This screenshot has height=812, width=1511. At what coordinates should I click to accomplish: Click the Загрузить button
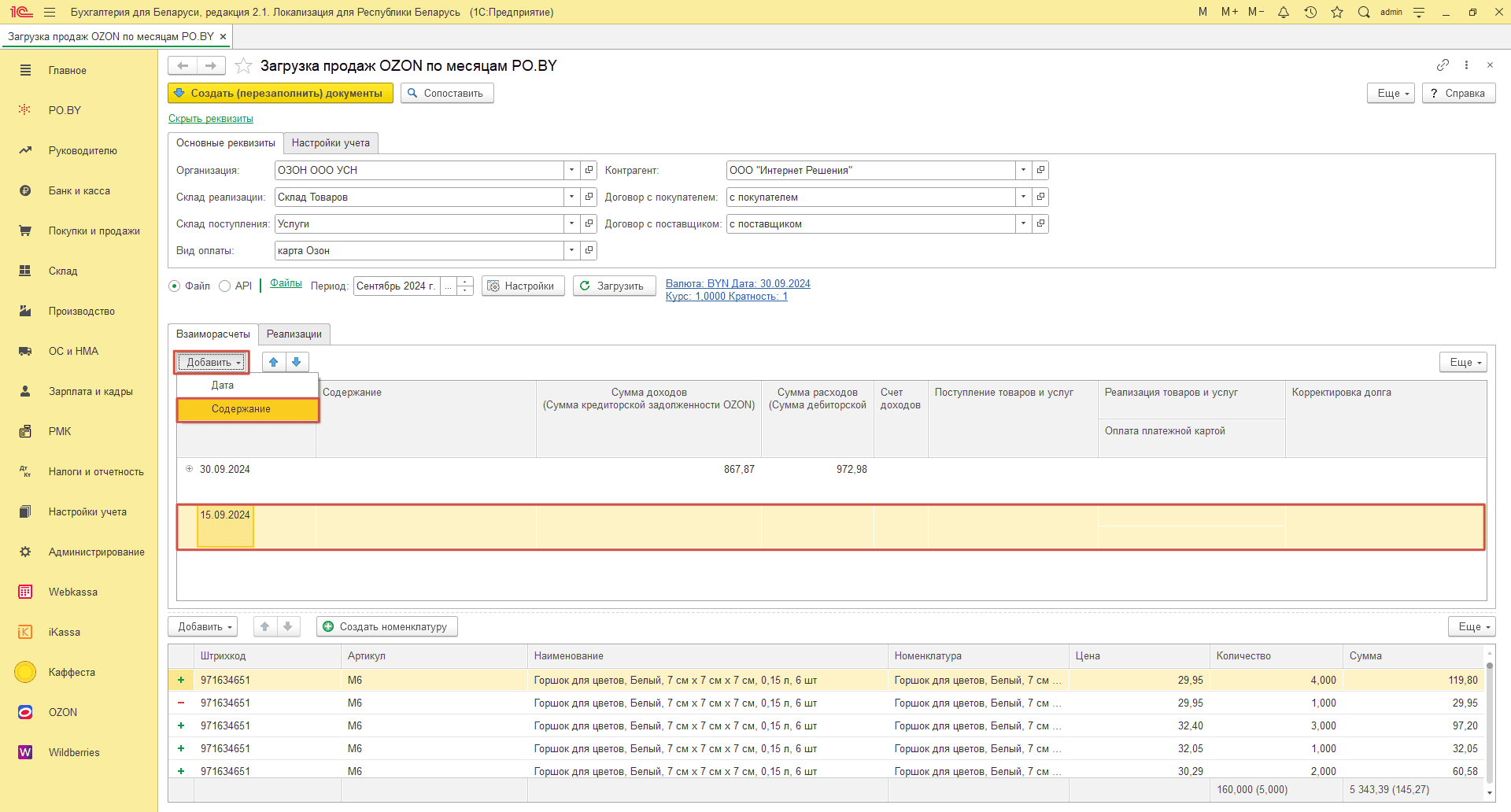click(x=614, y=286)
